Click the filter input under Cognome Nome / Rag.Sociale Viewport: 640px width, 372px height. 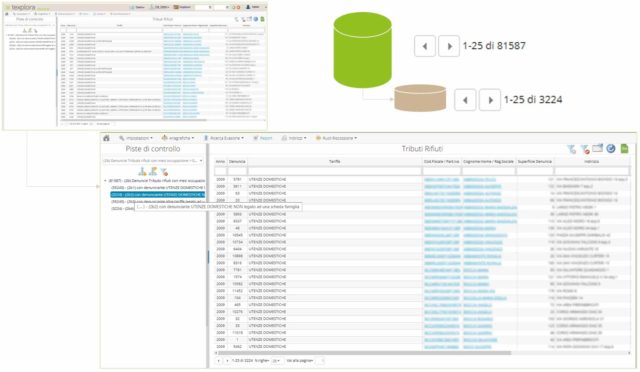[489, 171]
